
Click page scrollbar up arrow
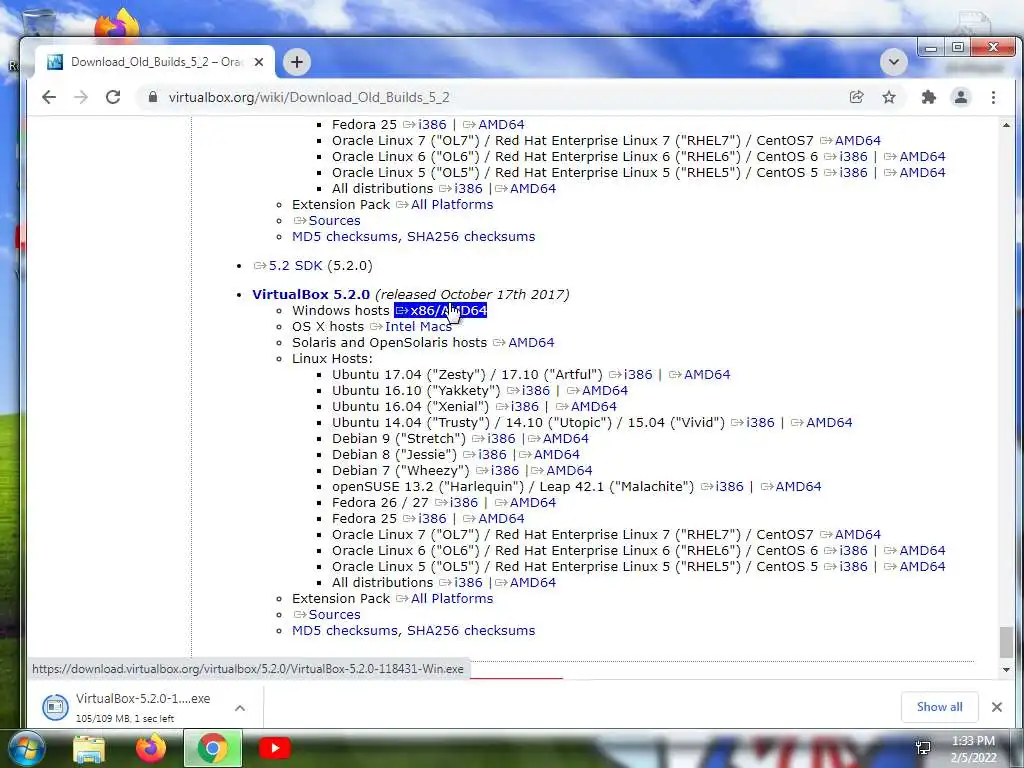pos(1006,125)
